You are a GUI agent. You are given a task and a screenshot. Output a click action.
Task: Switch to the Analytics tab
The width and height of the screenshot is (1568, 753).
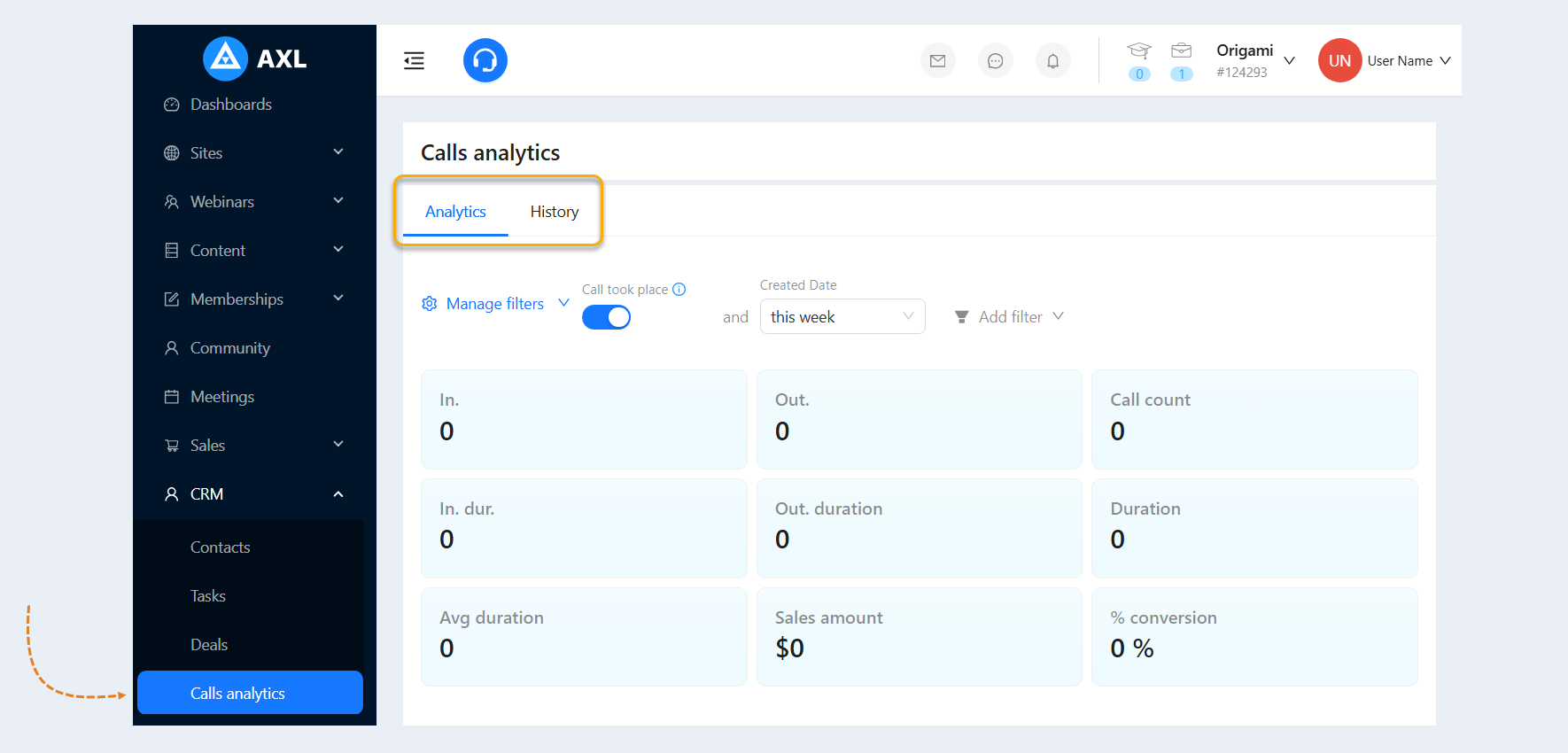click(455, 212)
